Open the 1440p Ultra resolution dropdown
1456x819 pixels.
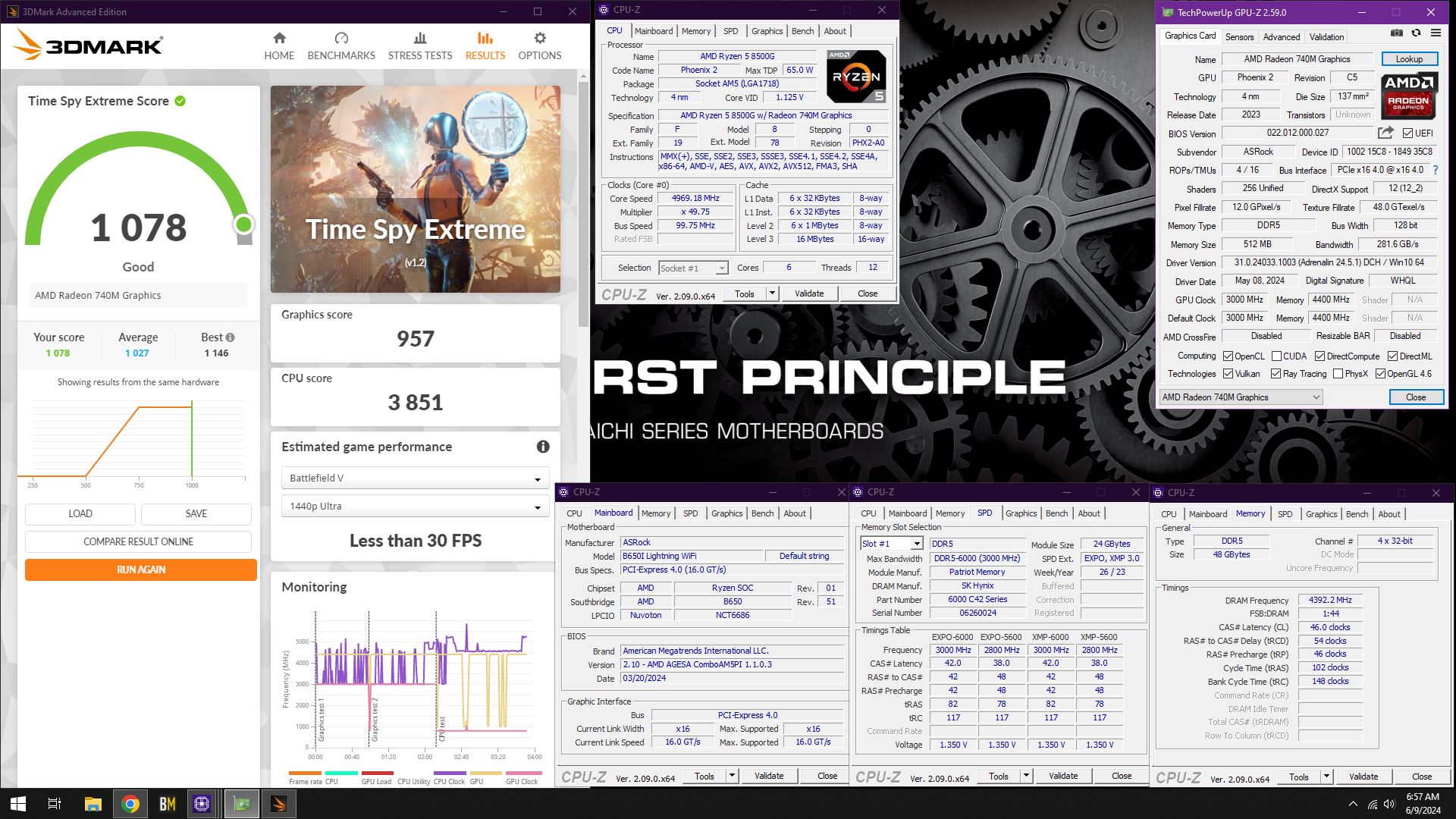(415, 507)
